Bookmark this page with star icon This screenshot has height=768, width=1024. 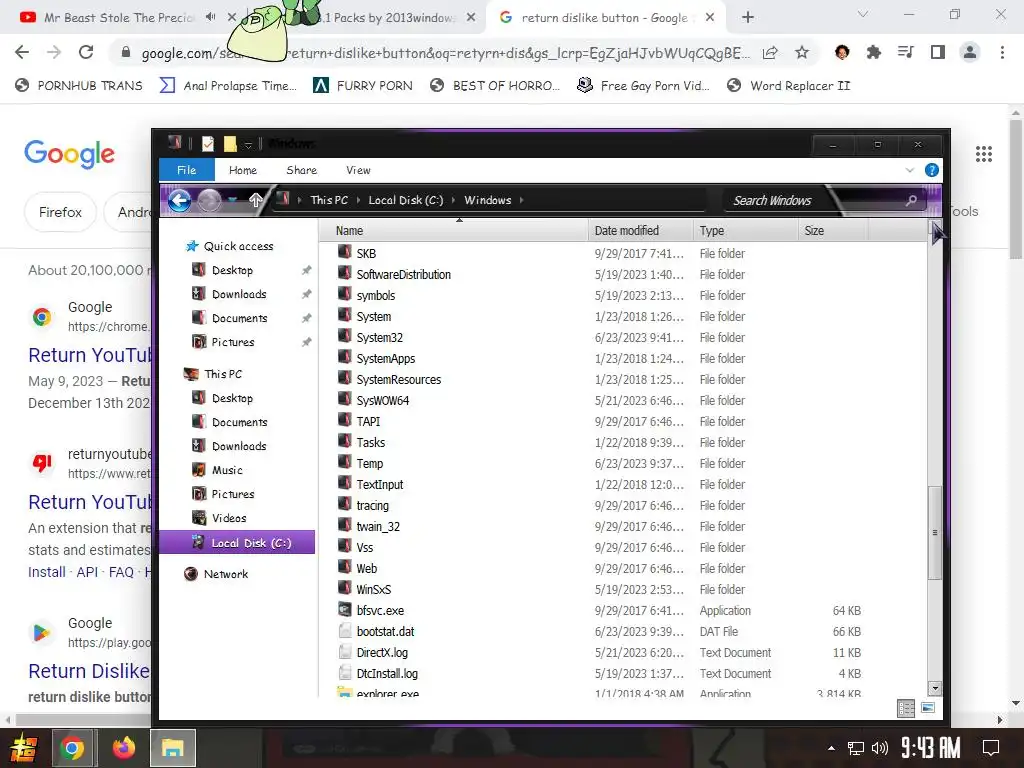tap(802, 52)
